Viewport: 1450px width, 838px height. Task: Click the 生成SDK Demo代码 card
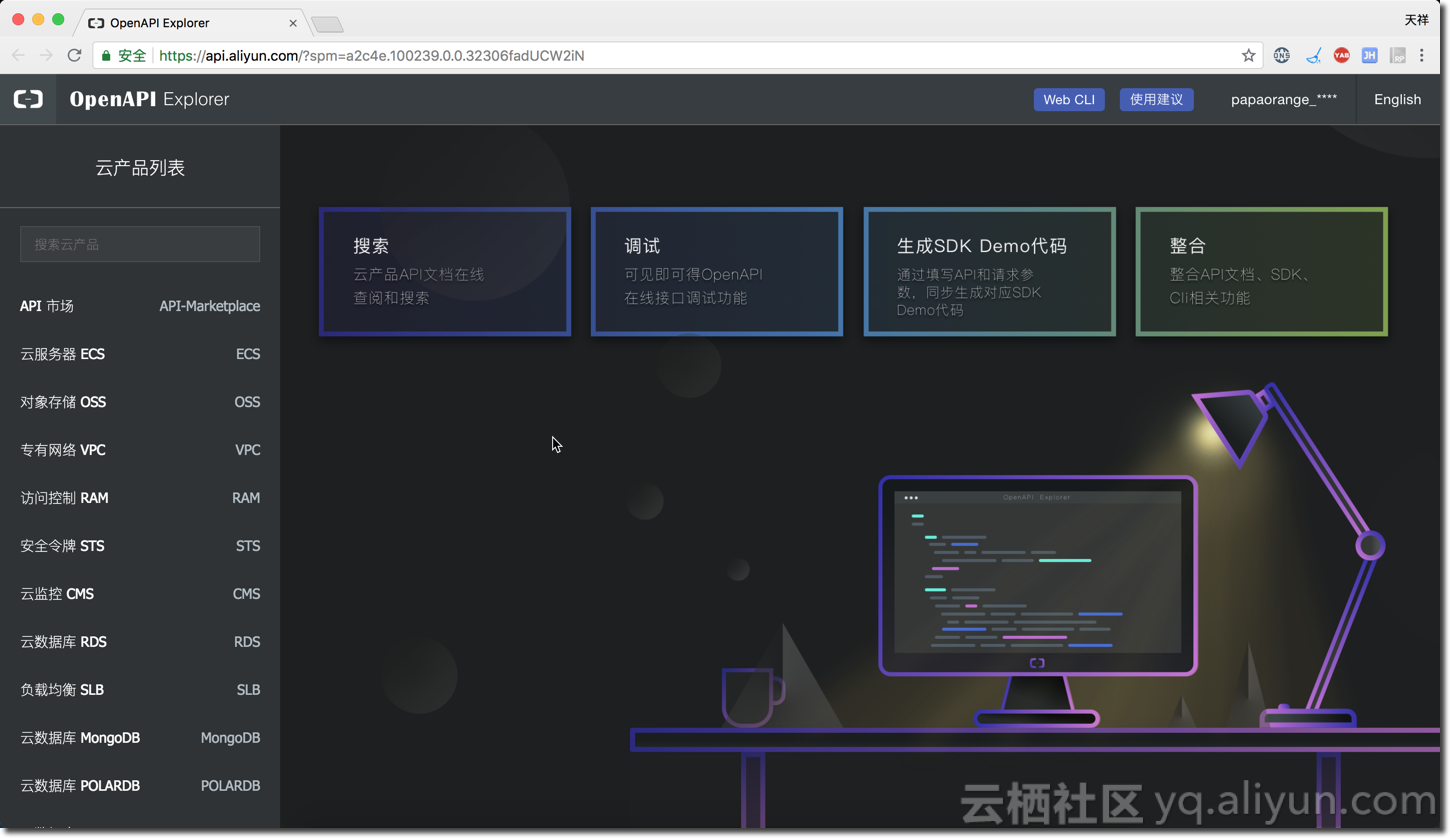(x=989, y=271)
